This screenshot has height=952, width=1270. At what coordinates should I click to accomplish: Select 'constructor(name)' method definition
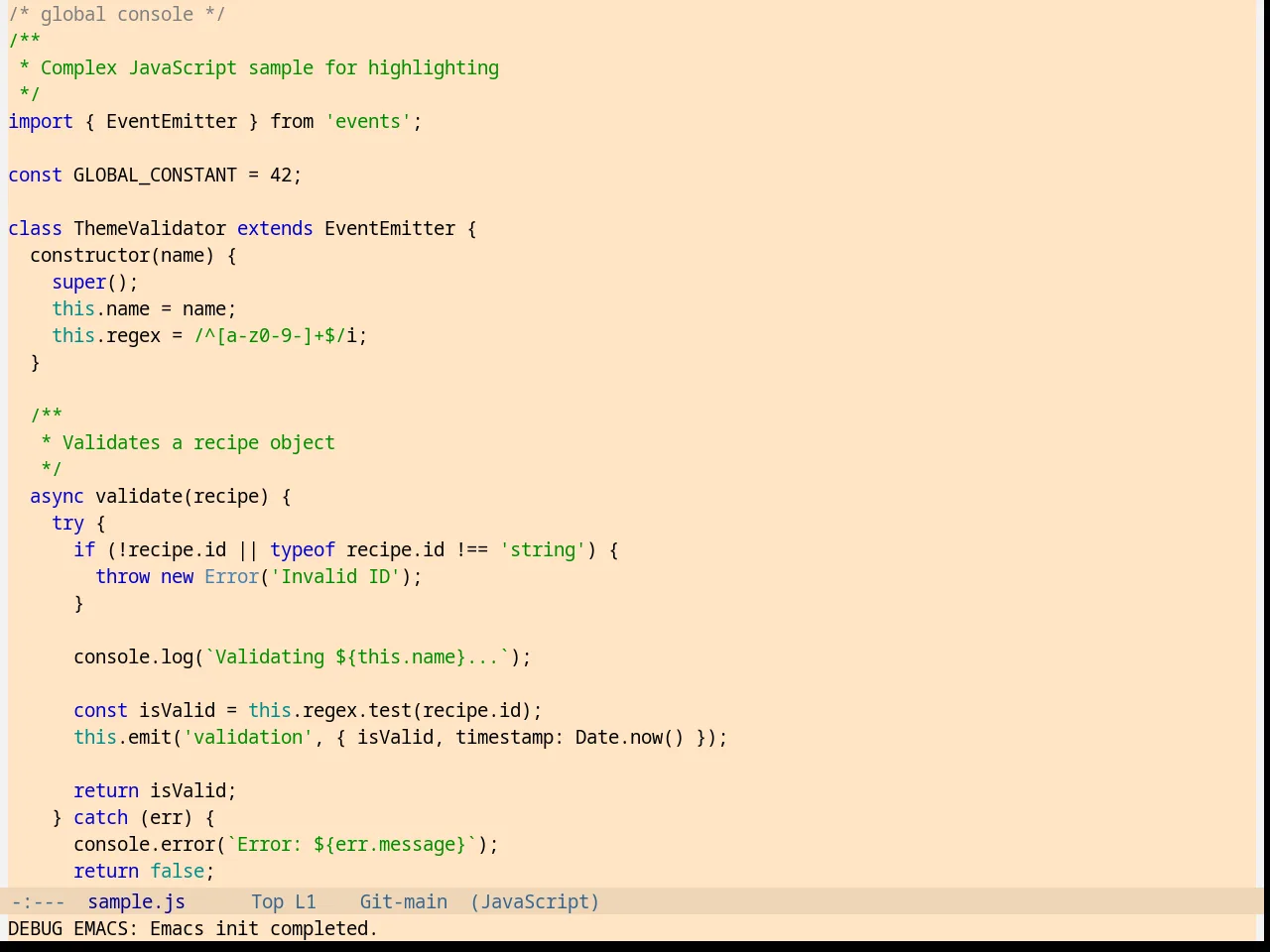[122, 255]
